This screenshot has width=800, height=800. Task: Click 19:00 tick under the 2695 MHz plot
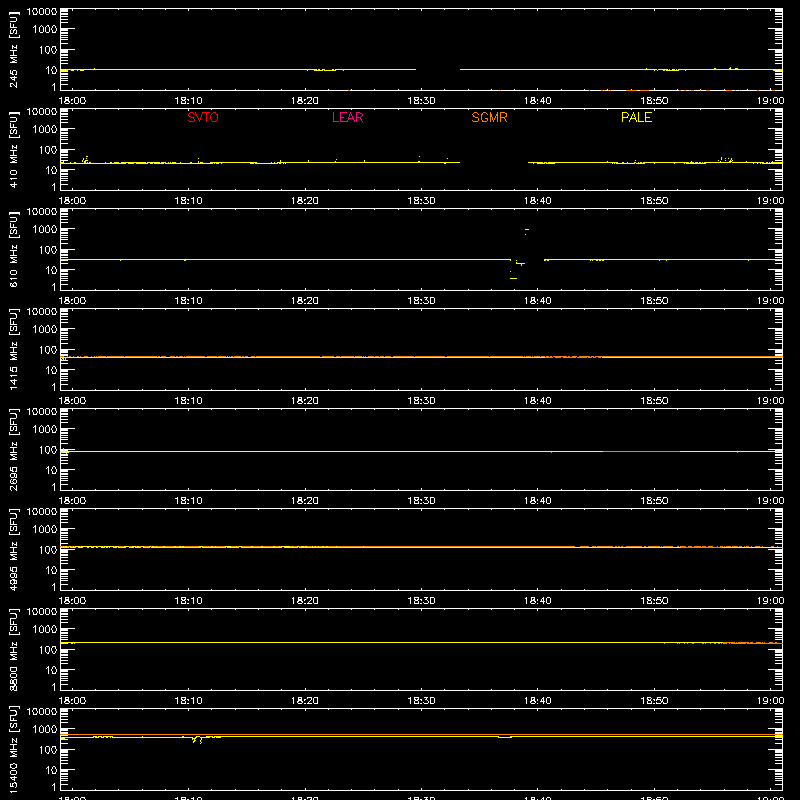(x=770, y=501)
